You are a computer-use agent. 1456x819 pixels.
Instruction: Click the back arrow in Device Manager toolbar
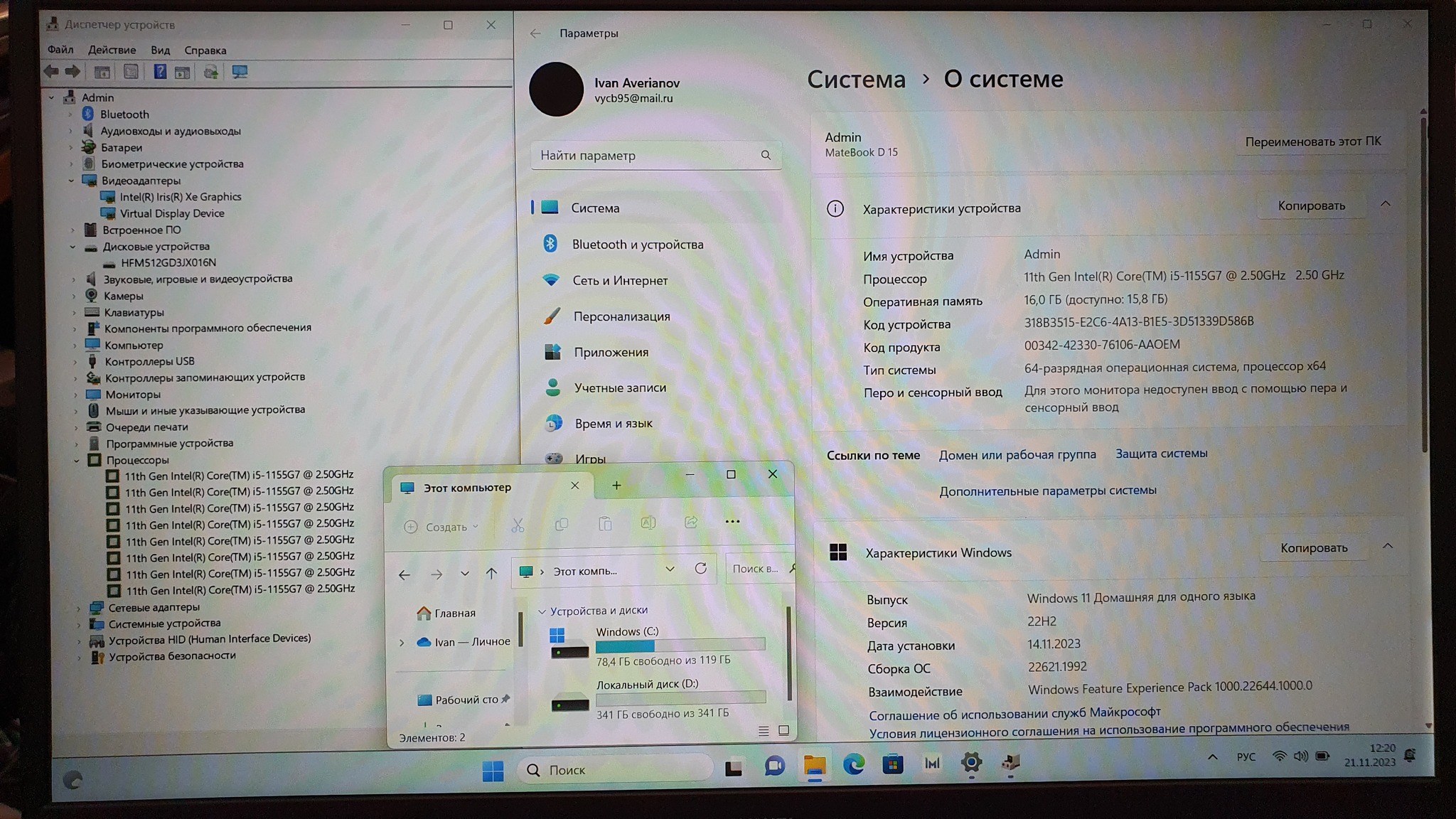pos(51,71)
